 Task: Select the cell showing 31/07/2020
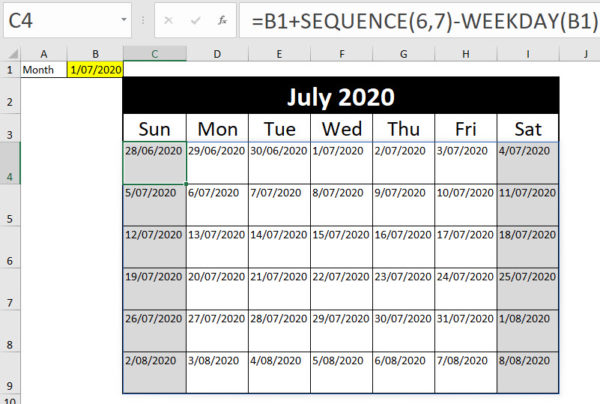coord(466,331)
